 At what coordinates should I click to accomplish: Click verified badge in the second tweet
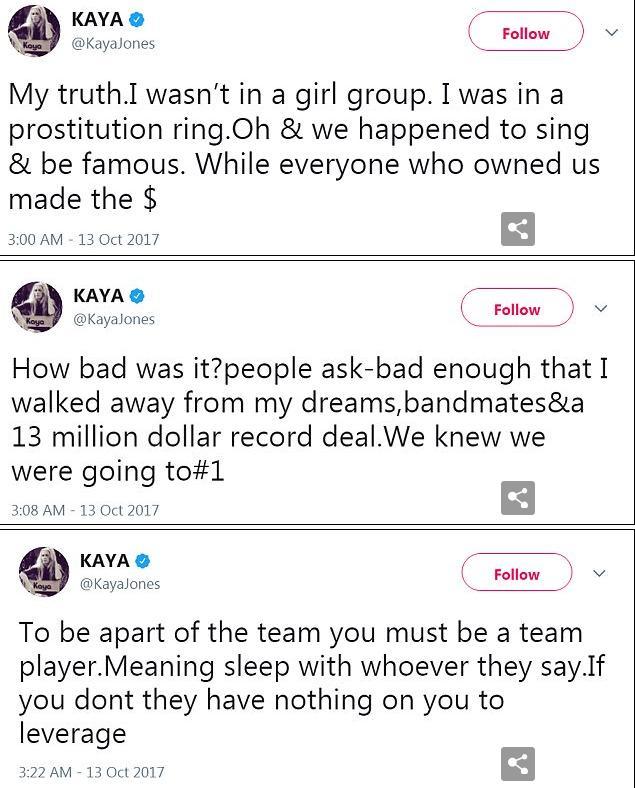pos(138,296)
